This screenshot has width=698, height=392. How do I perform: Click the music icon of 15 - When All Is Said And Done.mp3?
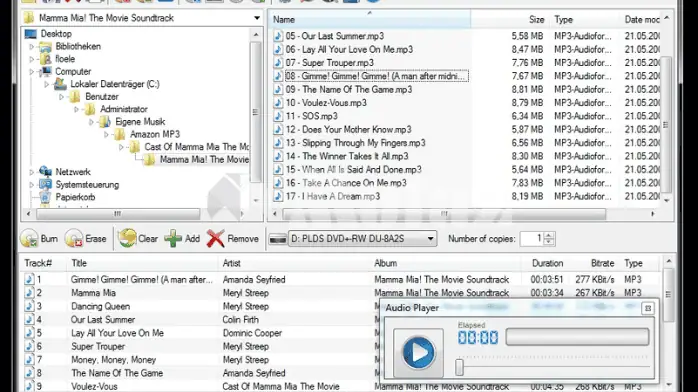278,170
